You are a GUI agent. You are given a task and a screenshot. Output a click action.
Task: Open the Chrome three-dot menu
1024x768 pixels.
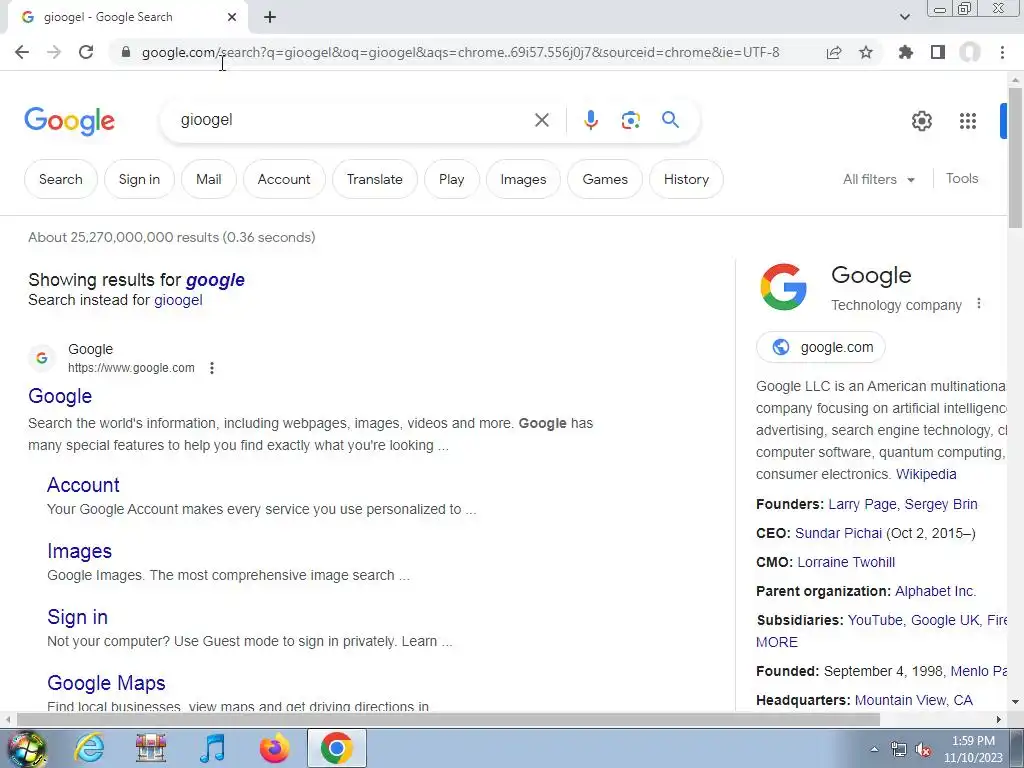click(x=1002, y=52)
